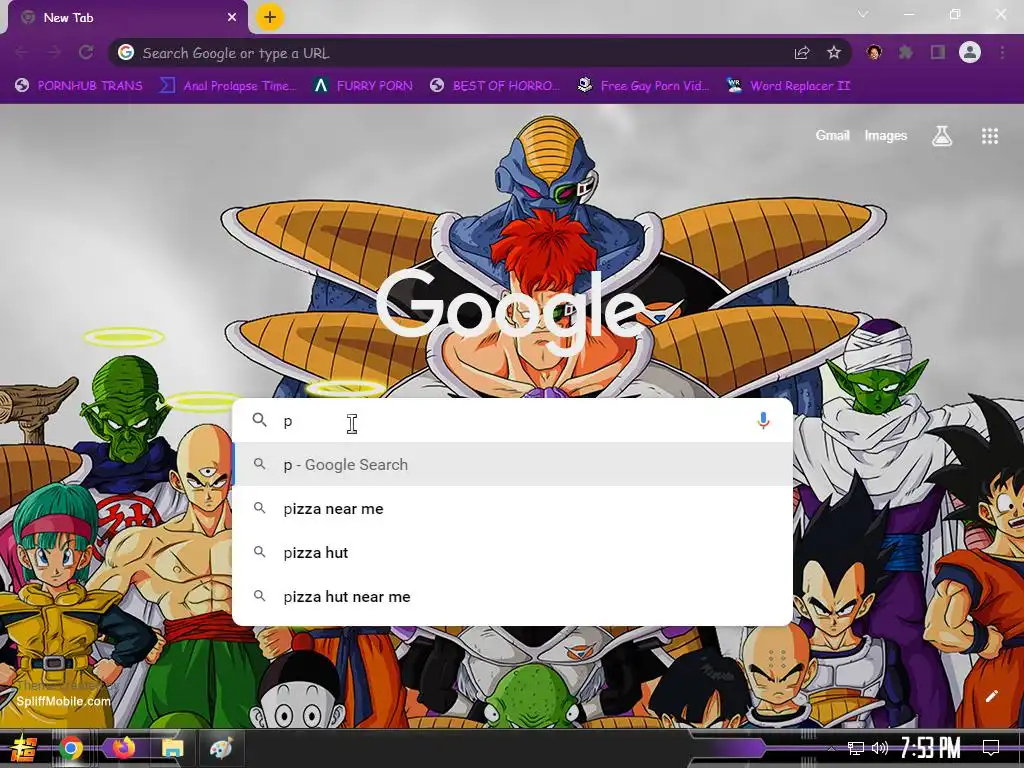Select the New Tab browser tab
This screenshot has width=1024, height=768.
[x=128, y=18]
